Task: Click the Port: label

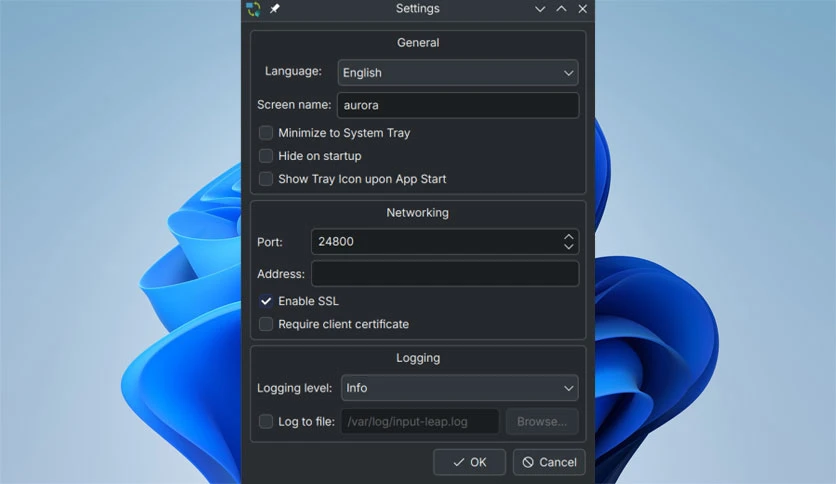Action: pyautogui.click(x=270, y=242)
